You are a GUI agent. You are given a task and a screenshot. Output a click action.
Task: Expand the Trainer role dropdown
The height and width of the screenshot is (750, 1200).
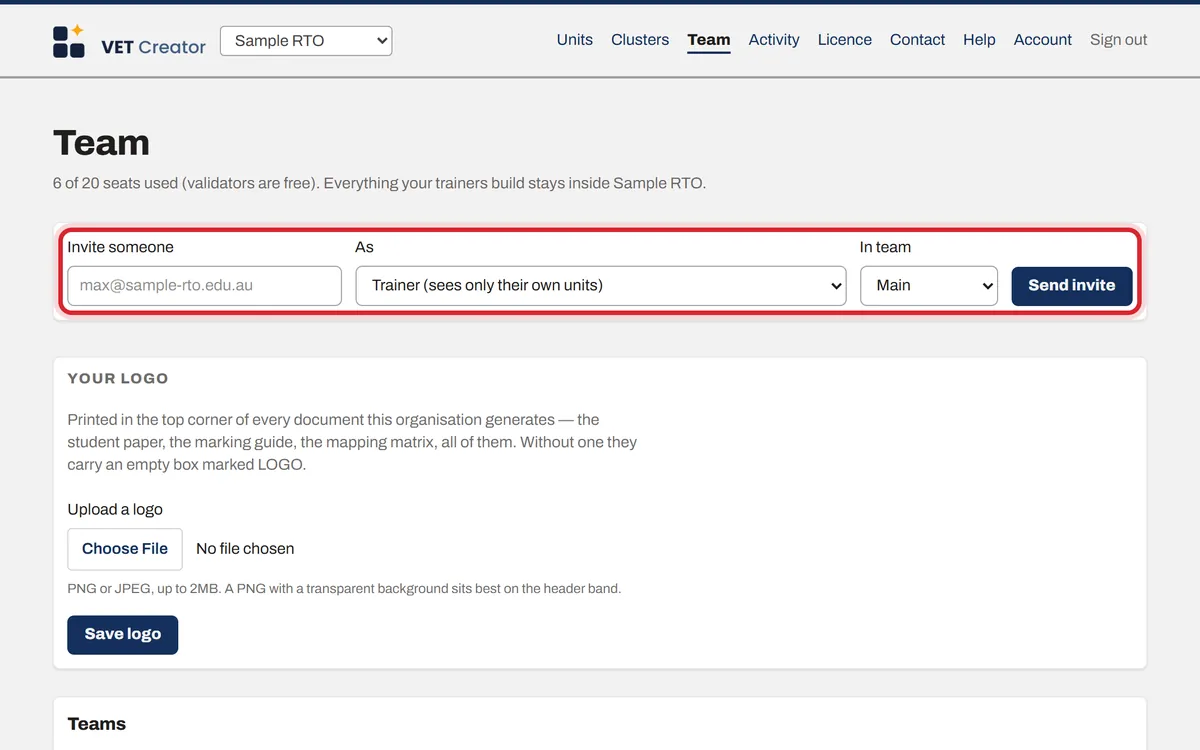pos(601,285)
